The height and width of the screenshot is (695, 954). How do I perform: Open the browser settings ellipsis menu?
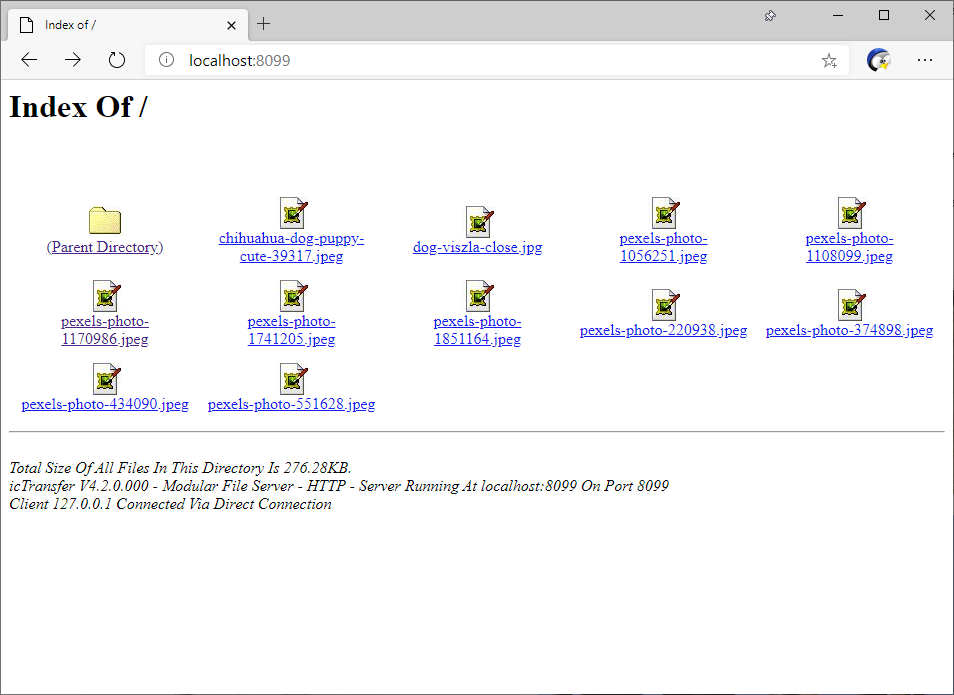[x=925, y=60]
